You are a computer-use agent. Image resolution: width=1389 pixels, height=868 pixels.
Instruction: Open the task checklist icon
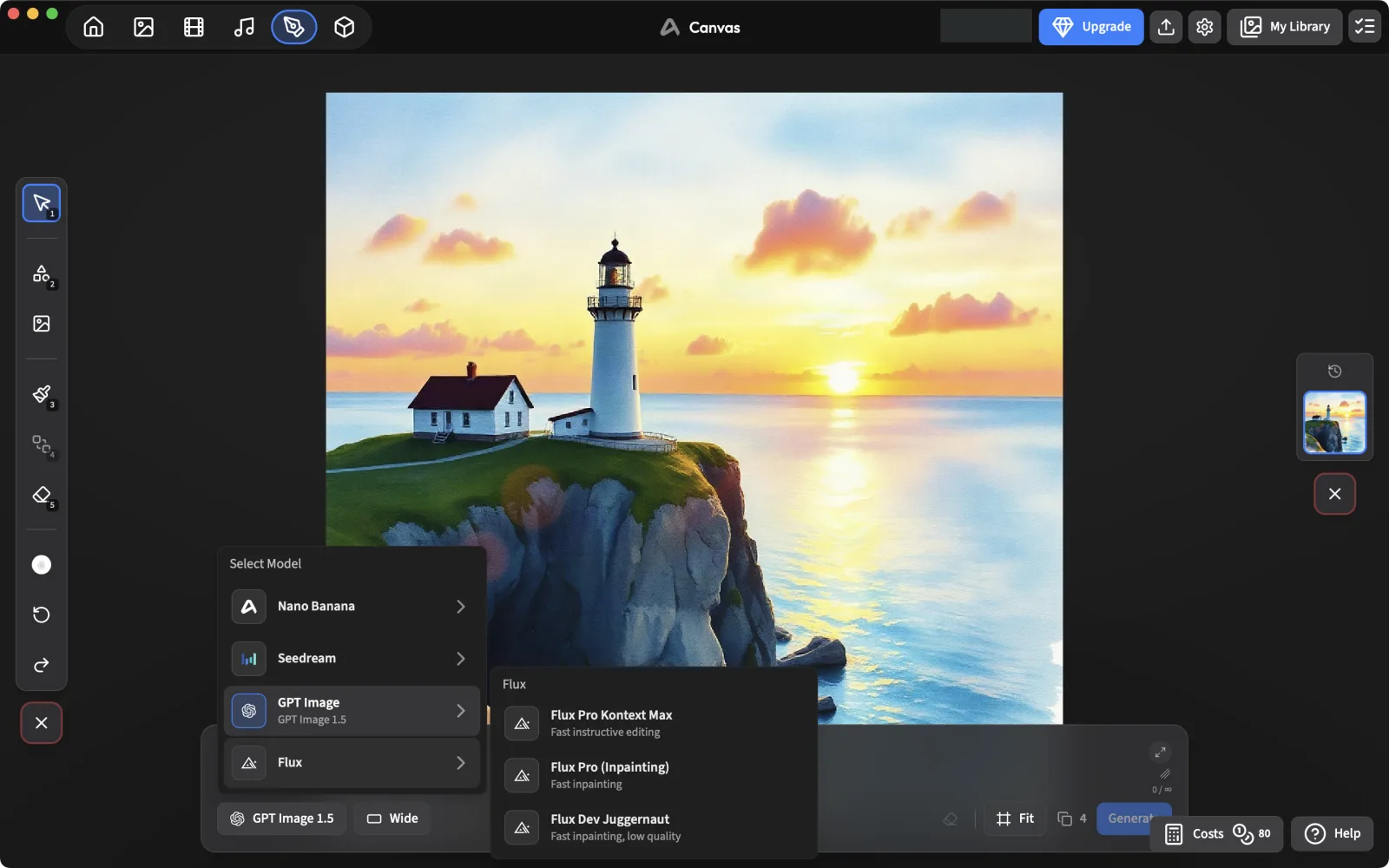click(x=1365, y=27)
